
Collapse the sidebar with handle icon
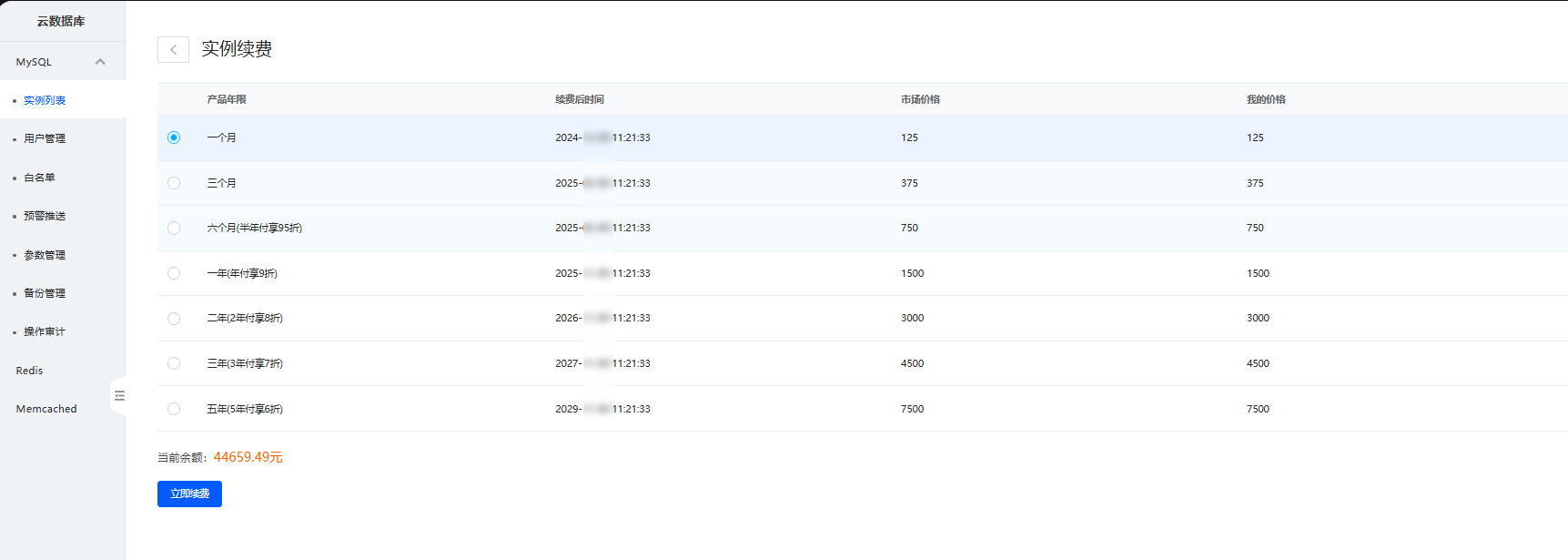tap(119, 395)
